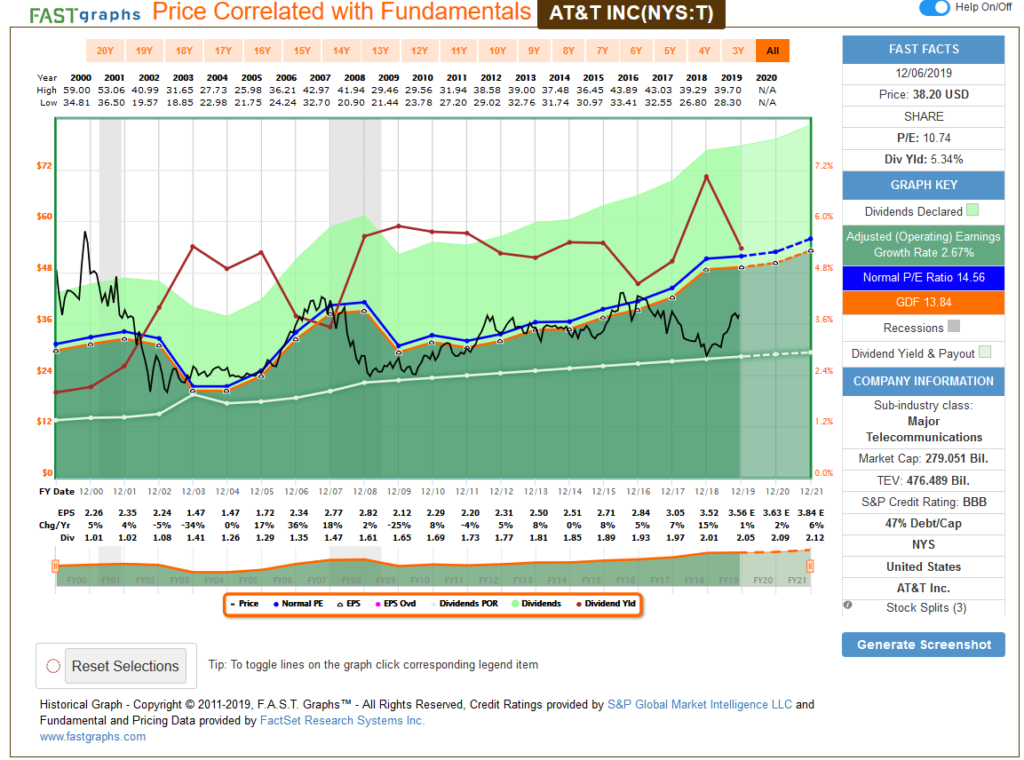
Task: Click the Stock Splits info icon
Action: 848,605
